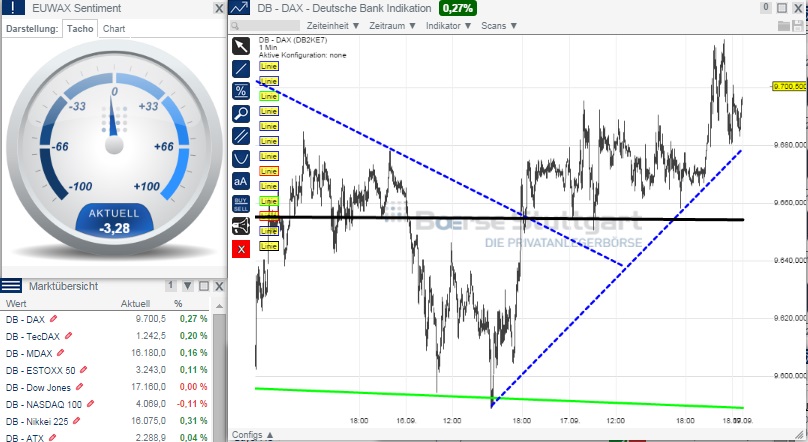Open the megaphone alert tool
Viewport: 808px width, 442px height.
tap(241, 226)
